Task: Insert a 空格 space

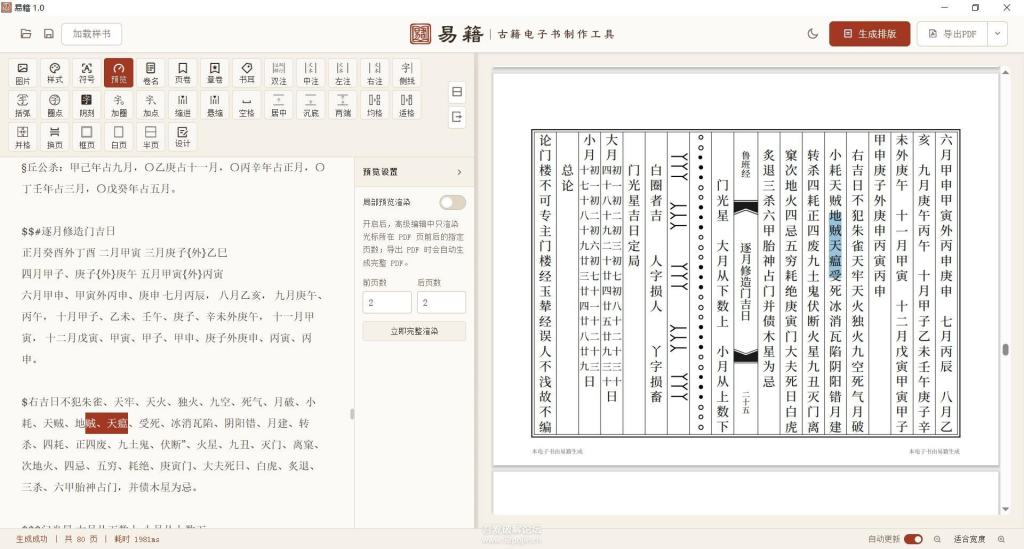Action: click(x=247, y=104)
